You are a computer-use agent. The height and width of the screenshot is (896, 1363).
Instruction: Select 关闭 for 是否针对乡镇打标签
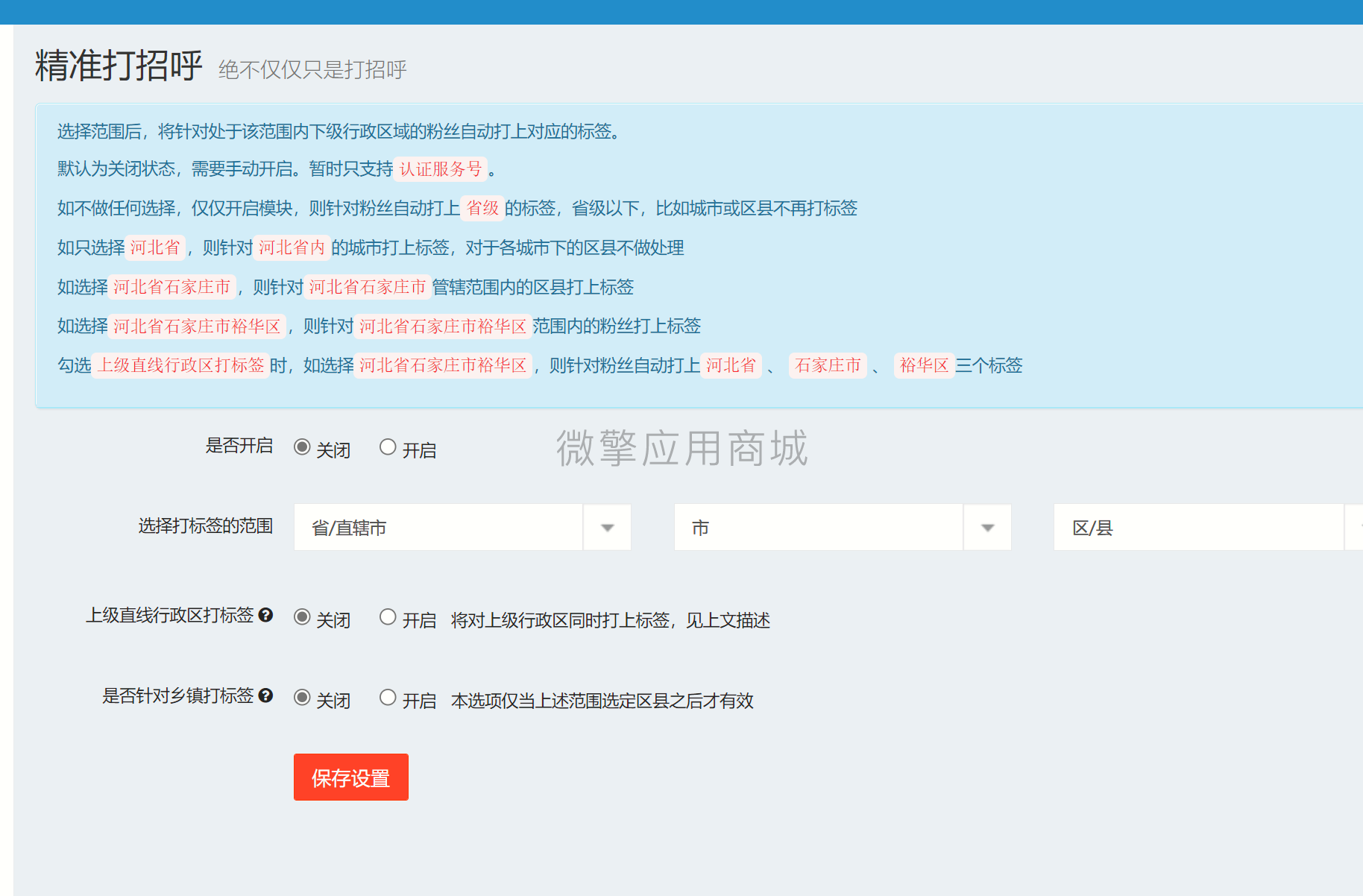click(x=301, y=698)
